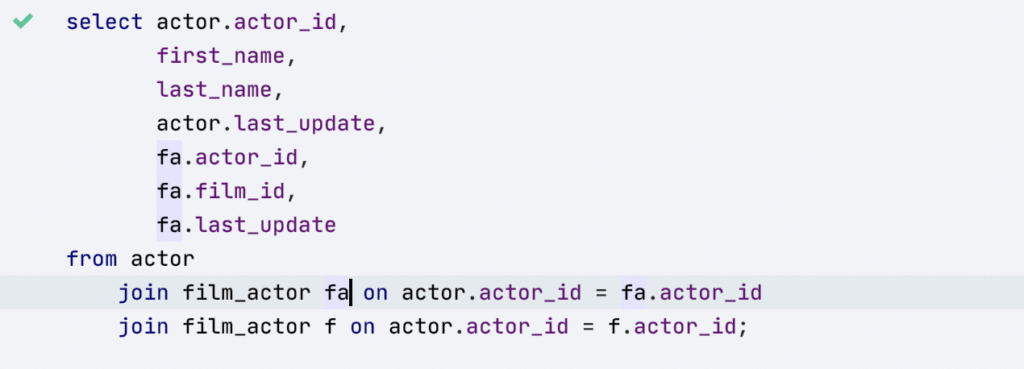This screenshot has height=369, width=1024.
Task: Click film_actor in the second join line
Action: click(x=246, y=327)
